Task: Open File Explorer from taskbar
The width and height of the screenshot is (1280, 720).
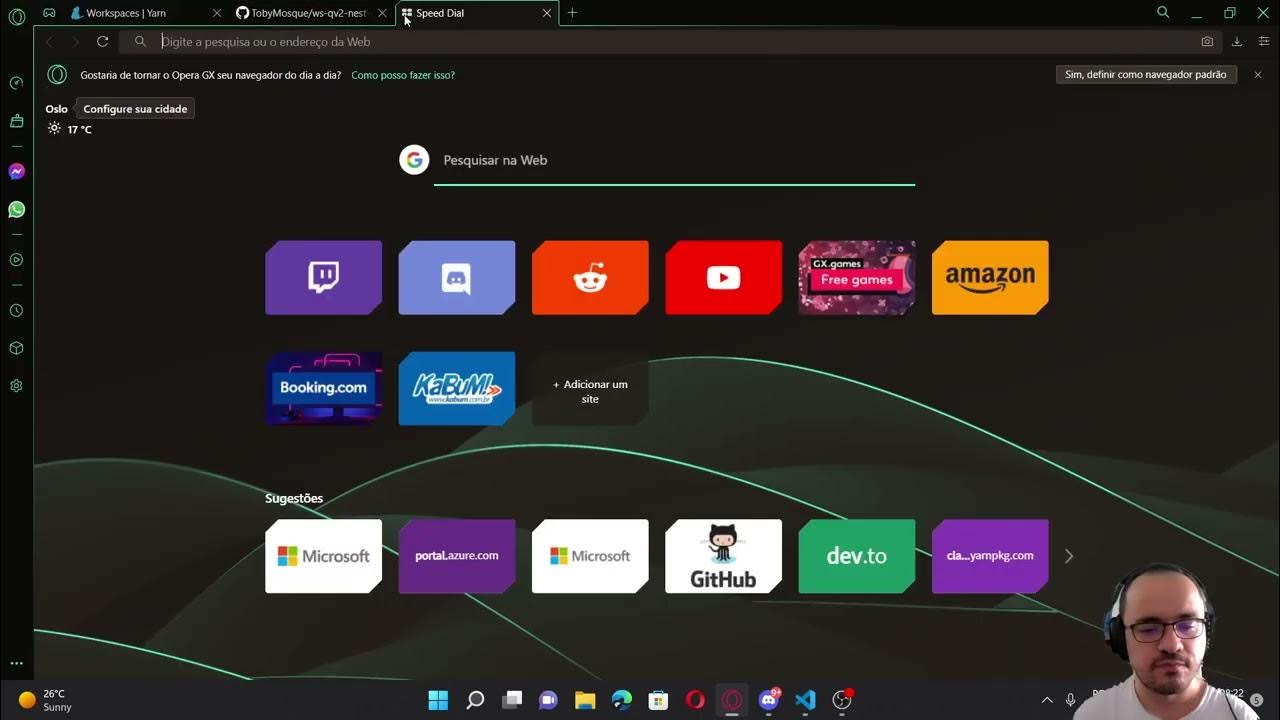Action: 585,700
